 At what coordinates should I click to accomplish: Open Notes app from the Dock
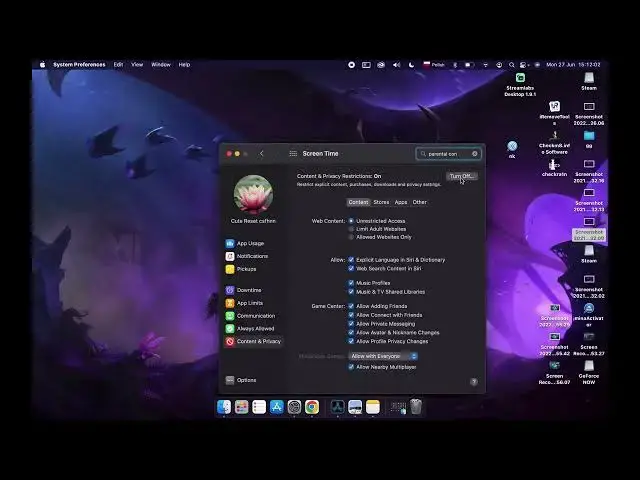[x=373, y=407]
